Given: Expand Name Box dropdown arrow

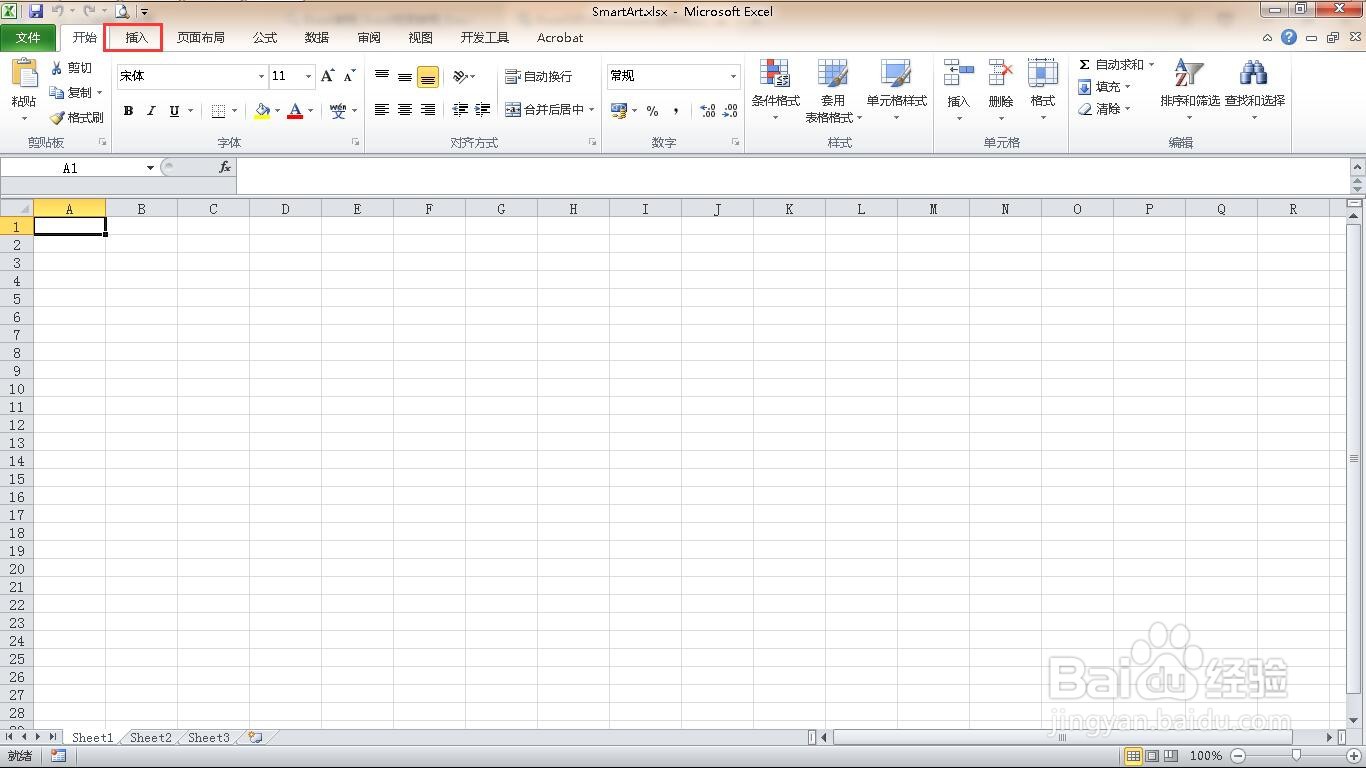Looking at the screenshot, I should tap(150, 168).
